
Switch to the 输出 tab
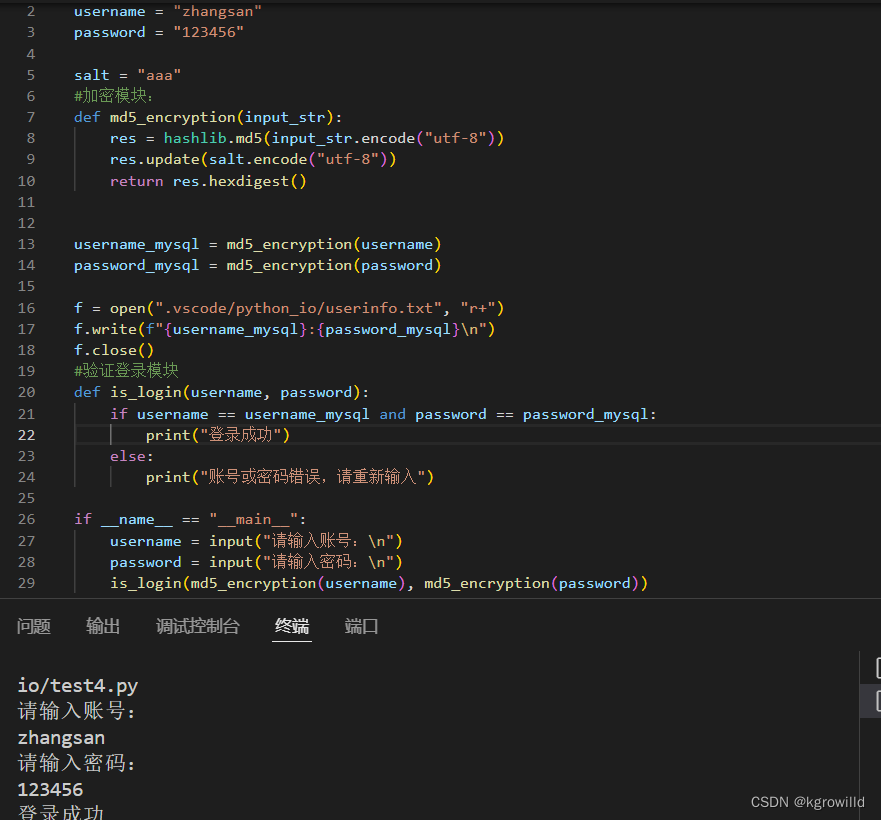click(x=103, y=626)
